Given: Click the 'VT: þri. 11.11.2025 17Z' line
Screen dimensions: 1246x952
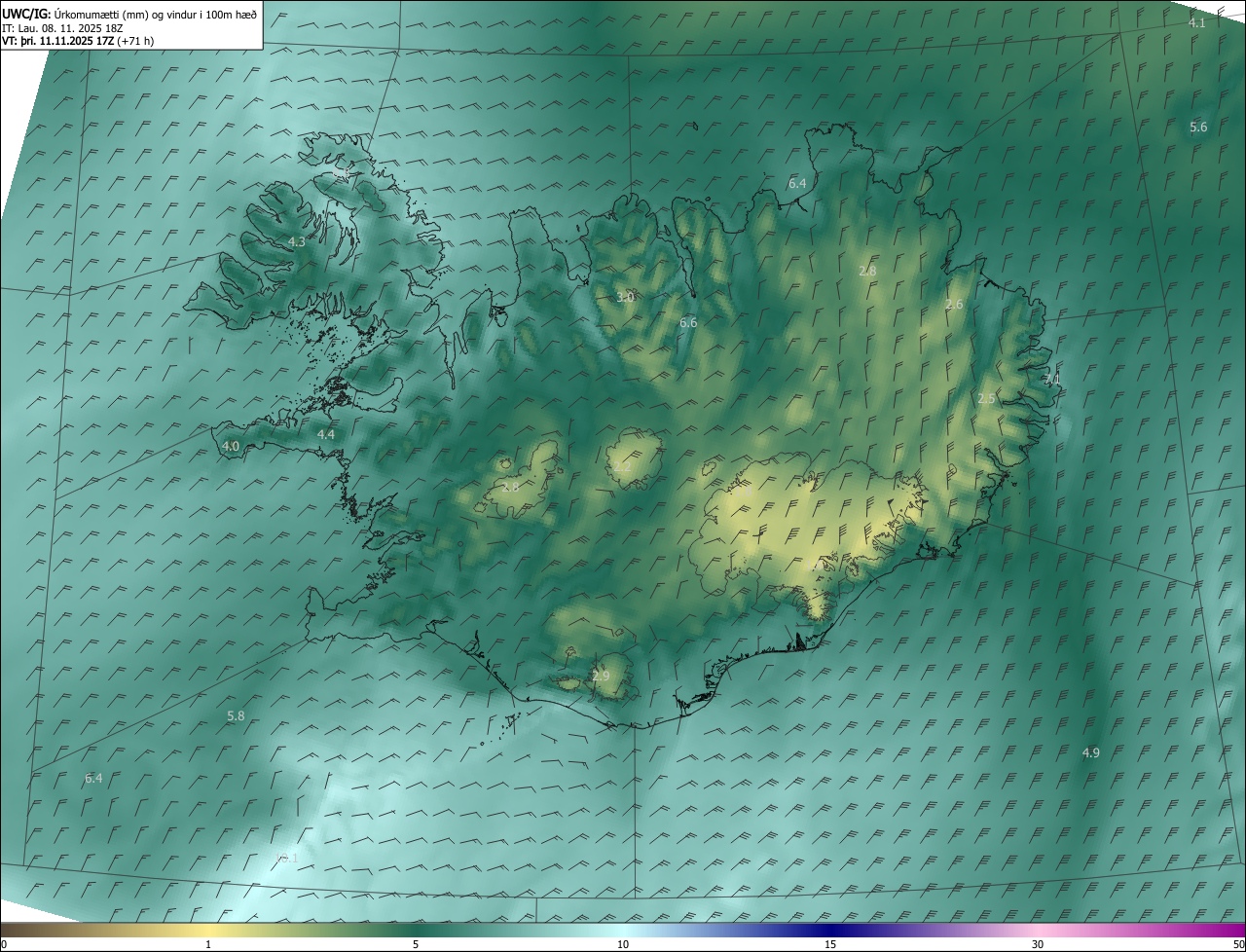Looking at the screenshot, I should [78, 41].
